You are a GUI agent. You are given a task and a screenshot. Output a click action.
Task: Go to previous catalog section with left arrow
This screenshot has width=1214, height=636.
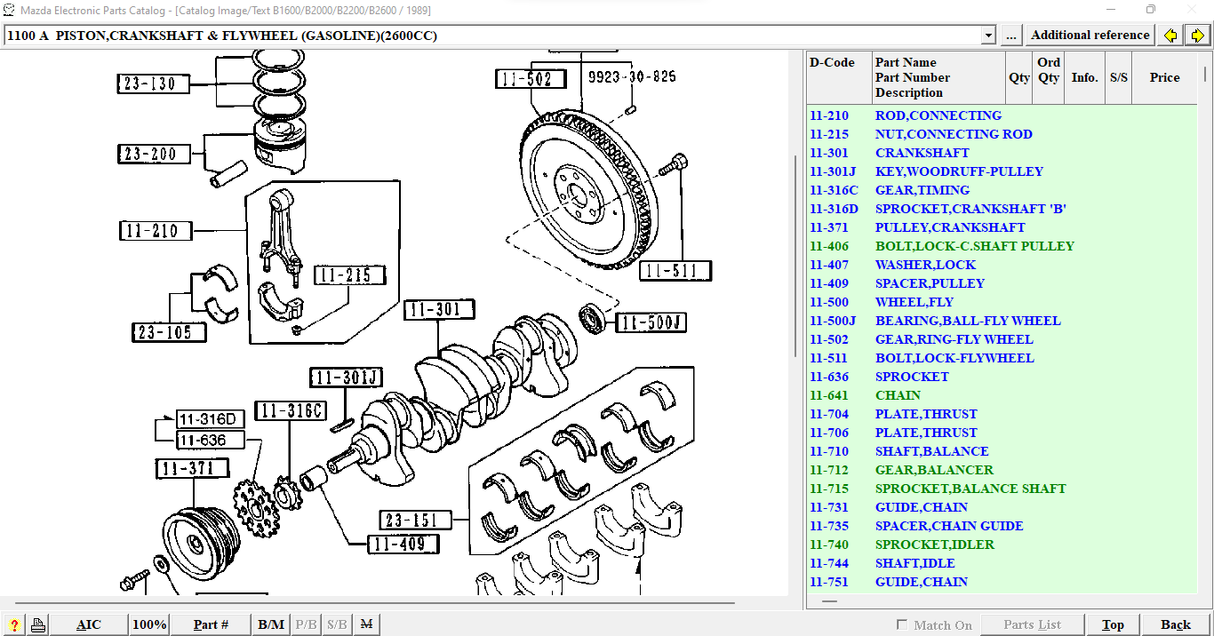tap(1171, 36)
